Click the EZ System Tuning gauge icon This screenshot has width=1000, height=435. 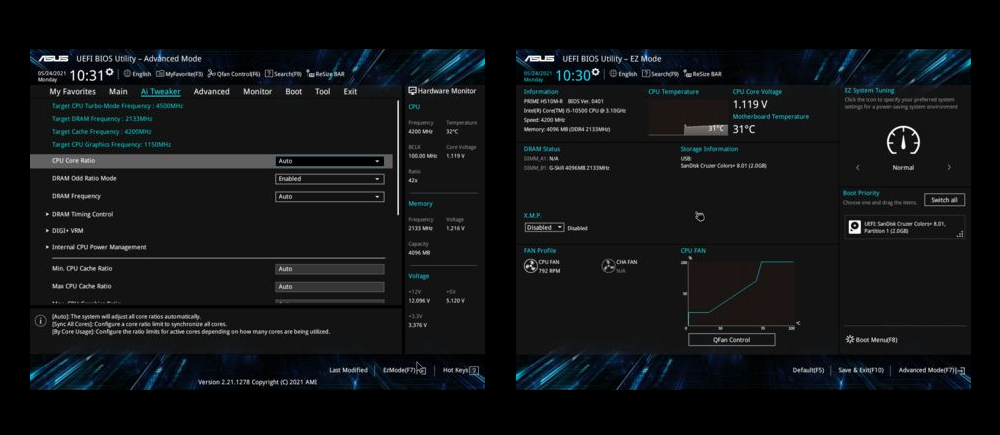[902, 140]
